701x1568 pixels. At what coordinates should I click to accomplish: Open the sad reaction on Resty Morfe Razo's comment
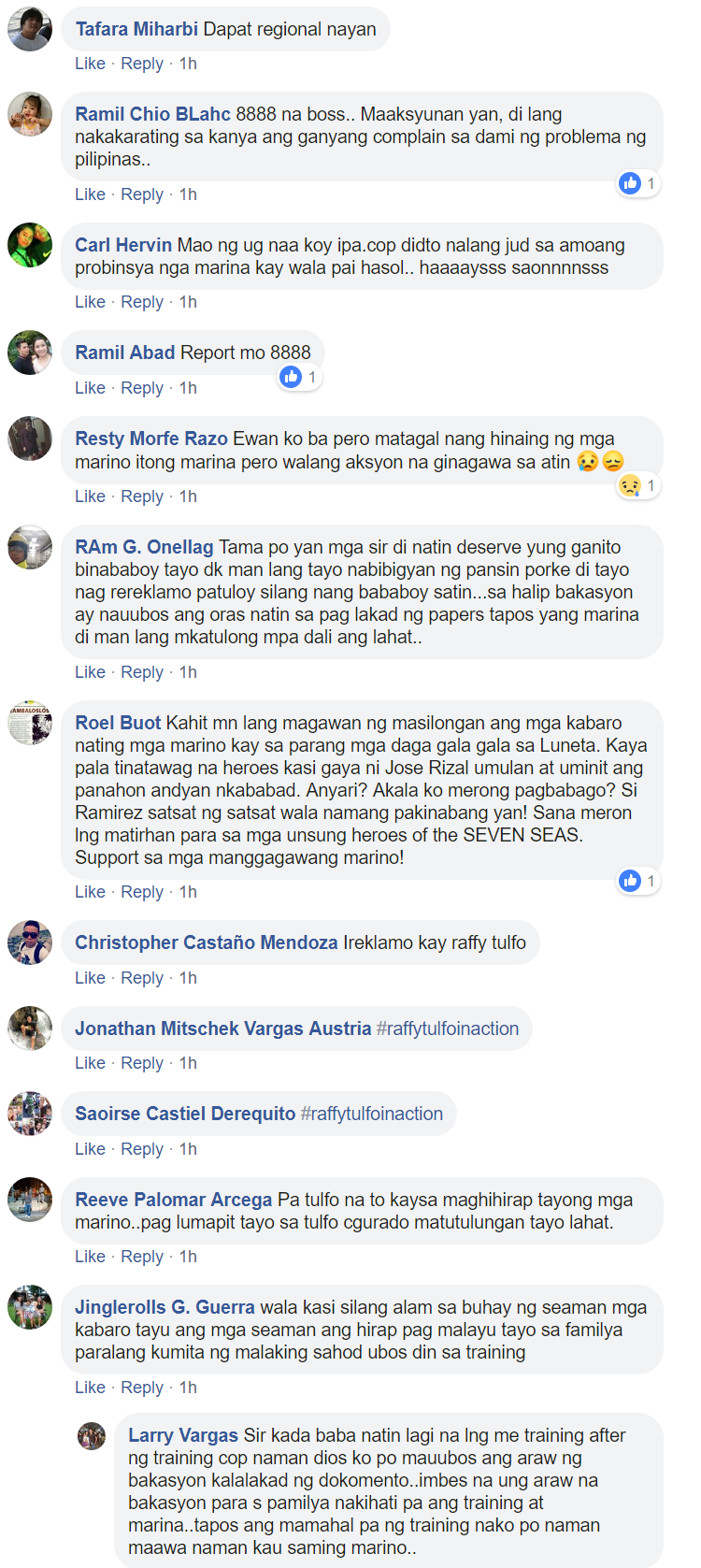630,485
